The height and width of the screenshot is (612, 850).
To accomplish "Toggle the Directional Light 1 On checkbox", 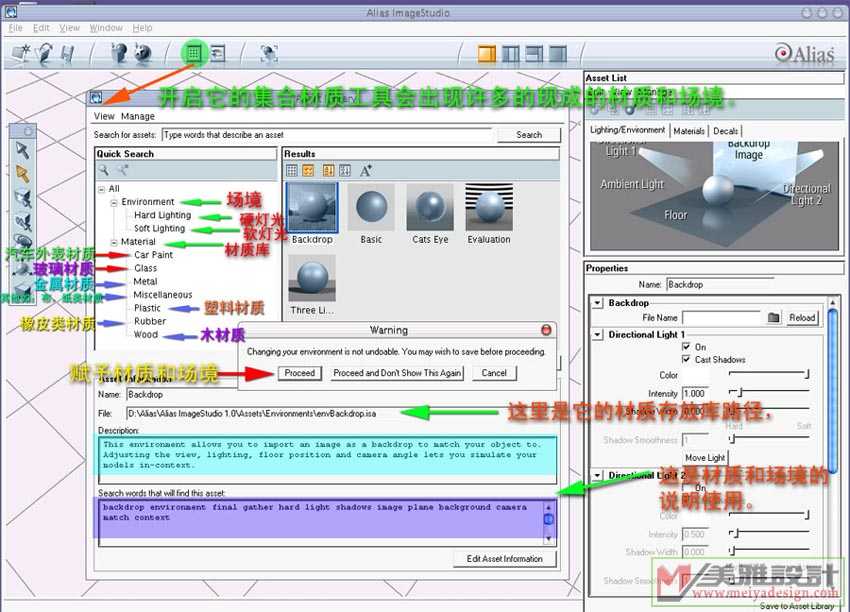I will [685, 347].
